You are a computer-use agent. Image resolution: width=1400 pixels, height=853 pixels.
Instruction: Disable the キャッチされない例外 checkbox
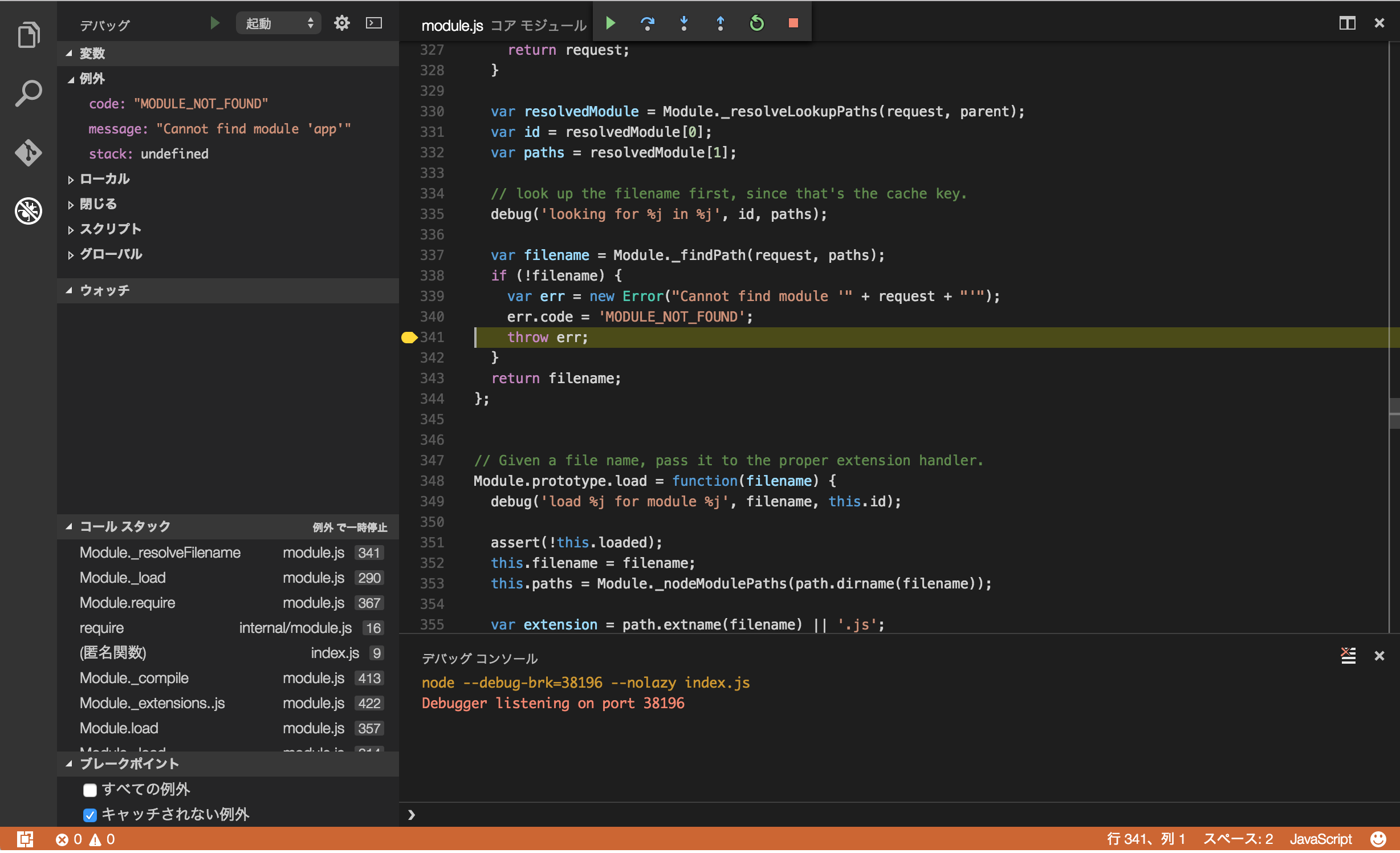coord(89,815)
